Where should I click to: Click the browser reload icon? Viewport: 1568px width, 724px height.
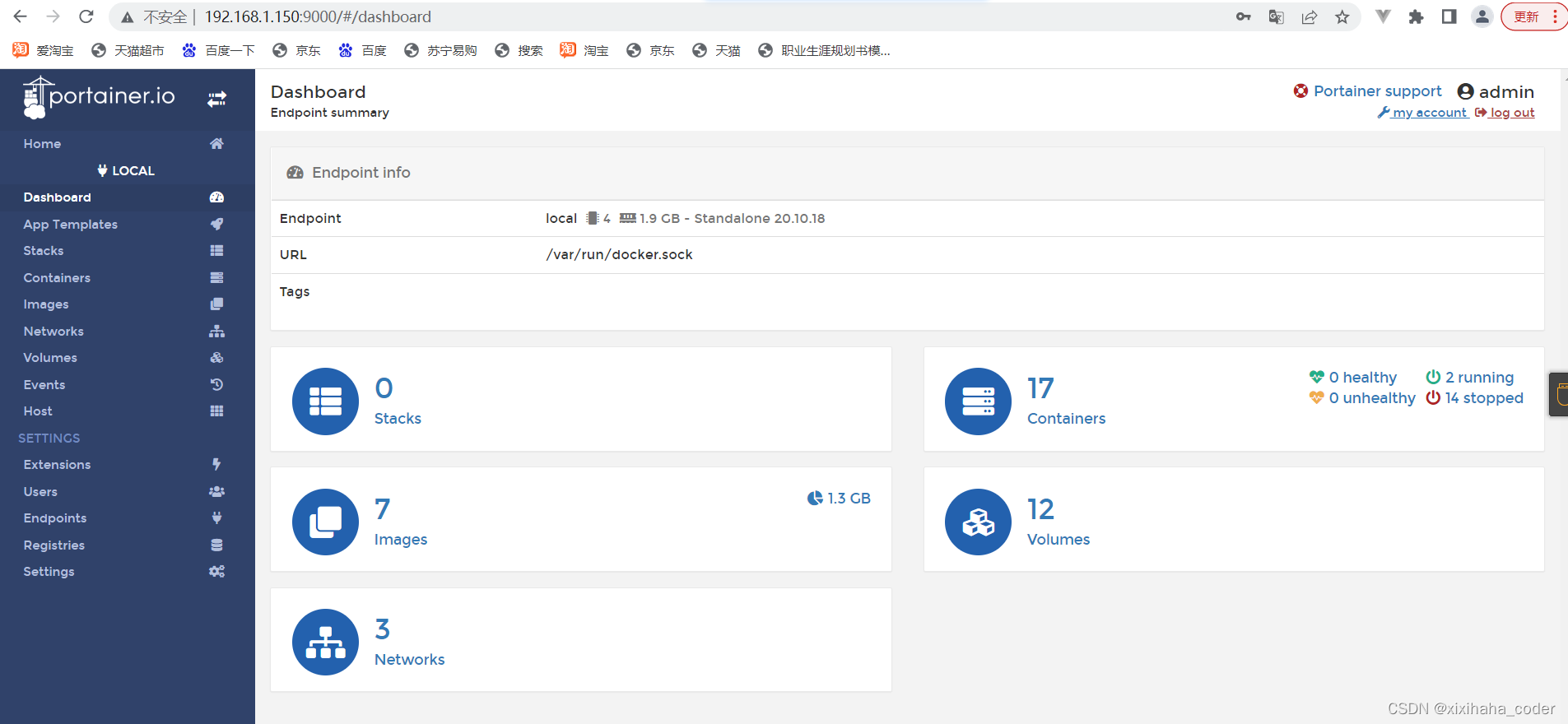click(86, 16)
